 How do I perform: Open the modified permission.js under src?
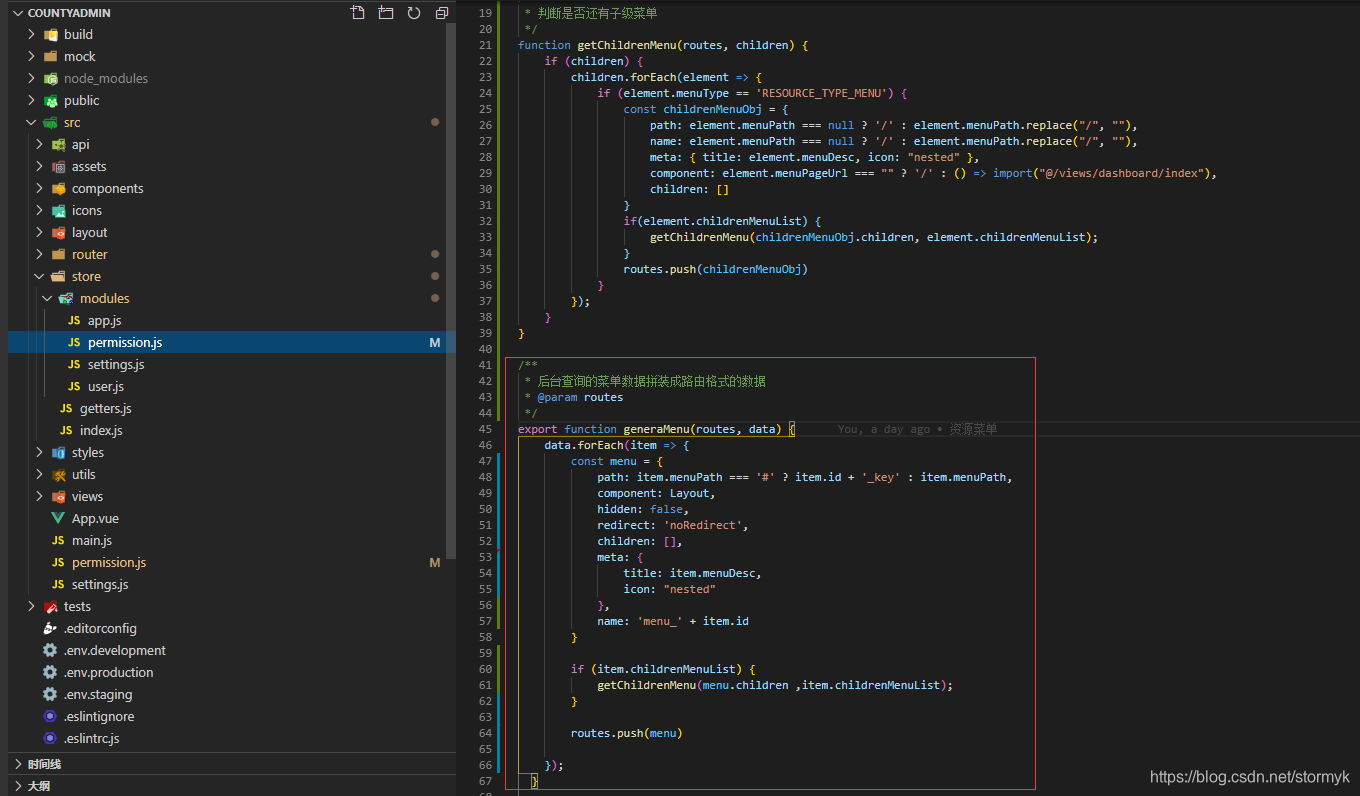click(x=231, y=562)
